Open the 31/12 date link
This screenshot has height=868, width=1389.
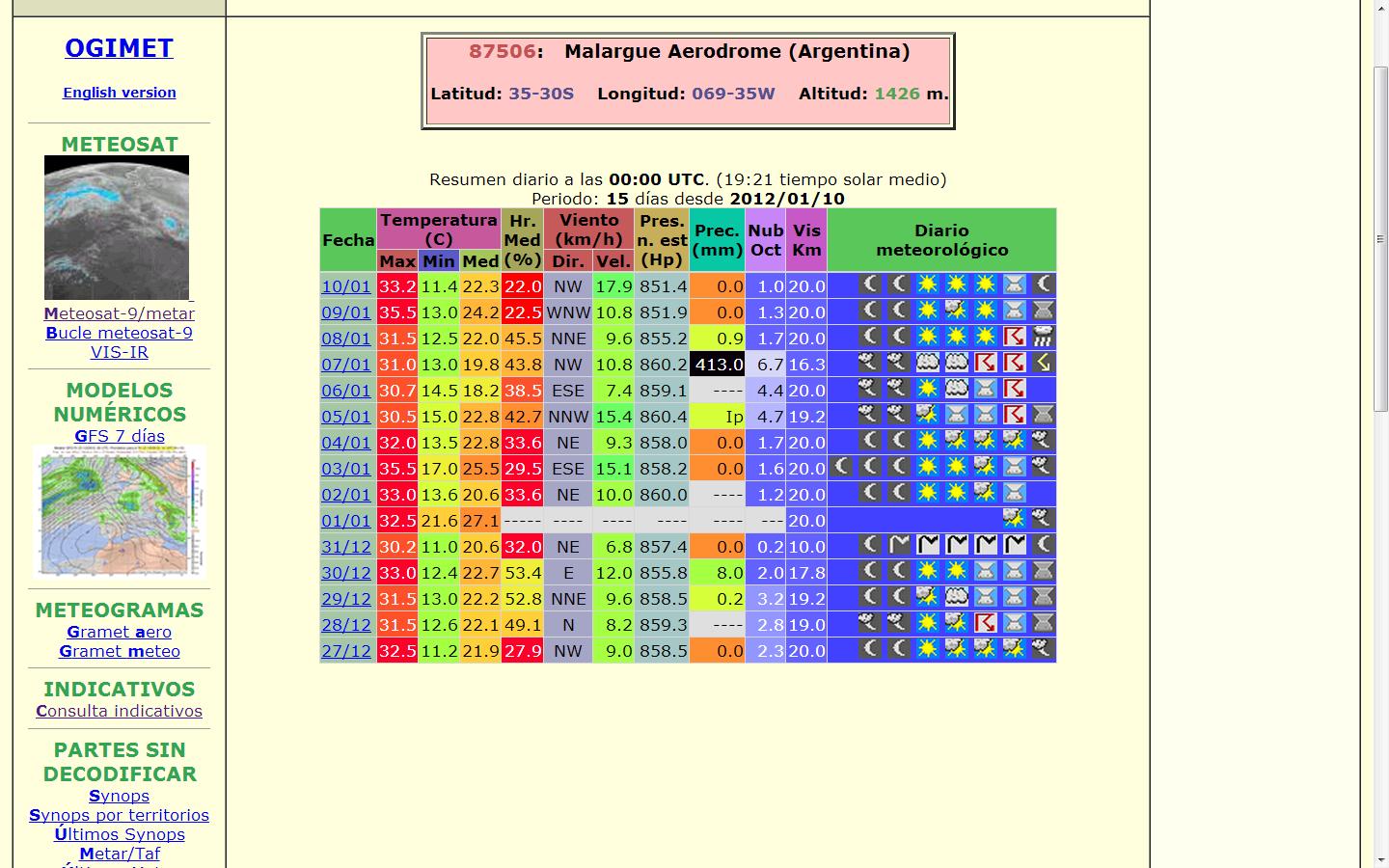(x=346, y=547)
